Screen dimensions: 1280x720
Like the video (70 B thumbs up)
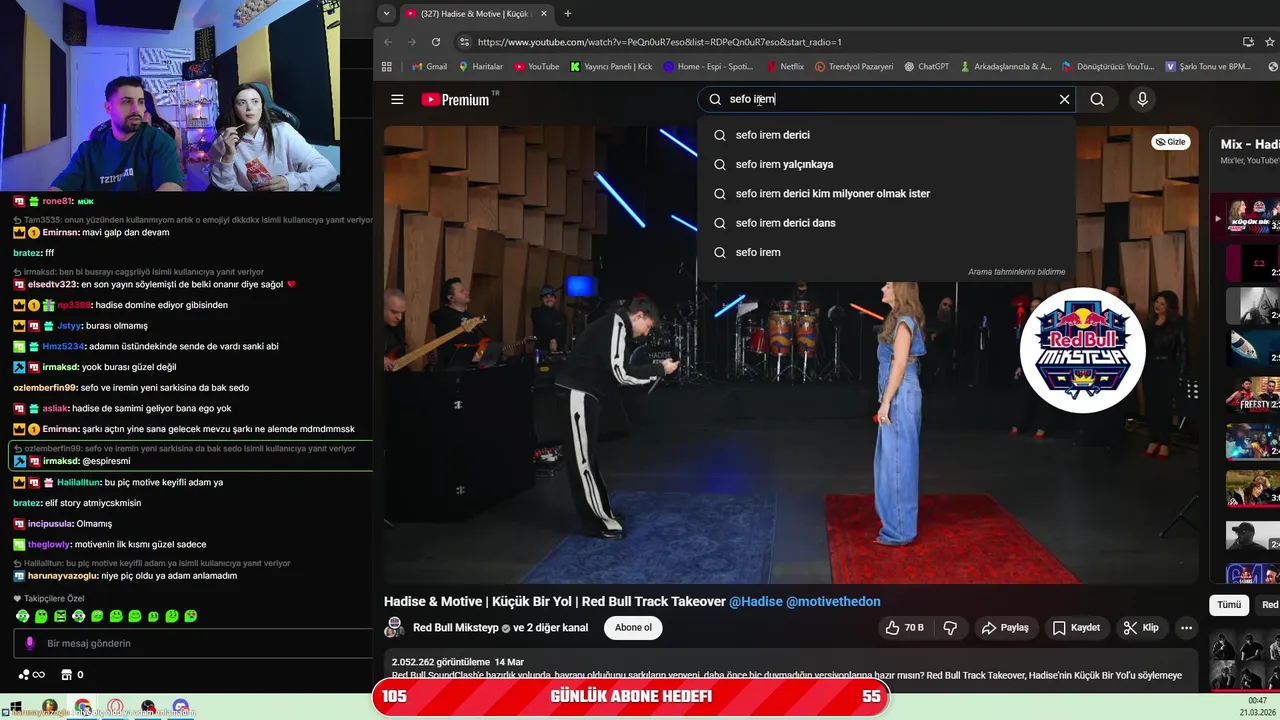904,628
